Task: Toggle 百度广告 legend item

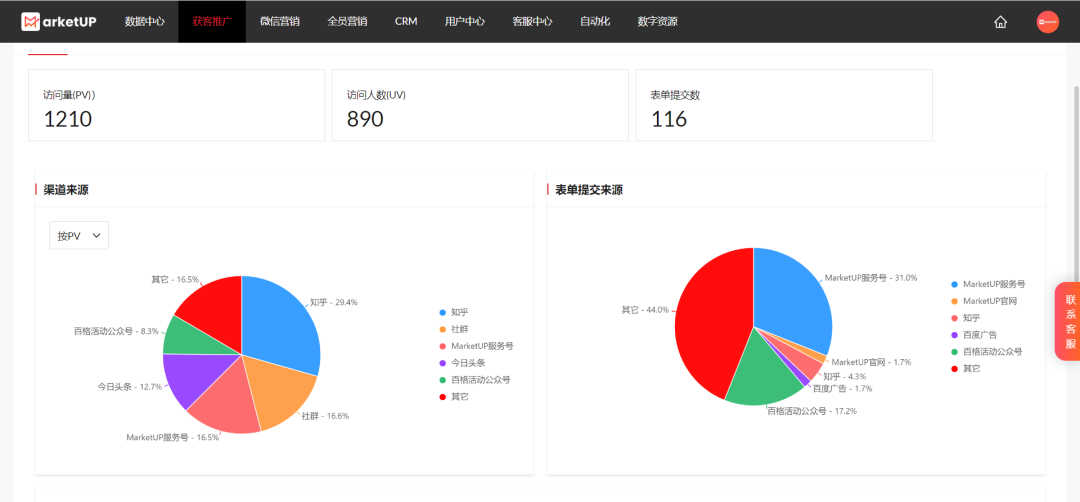Action: click(974, 335)
